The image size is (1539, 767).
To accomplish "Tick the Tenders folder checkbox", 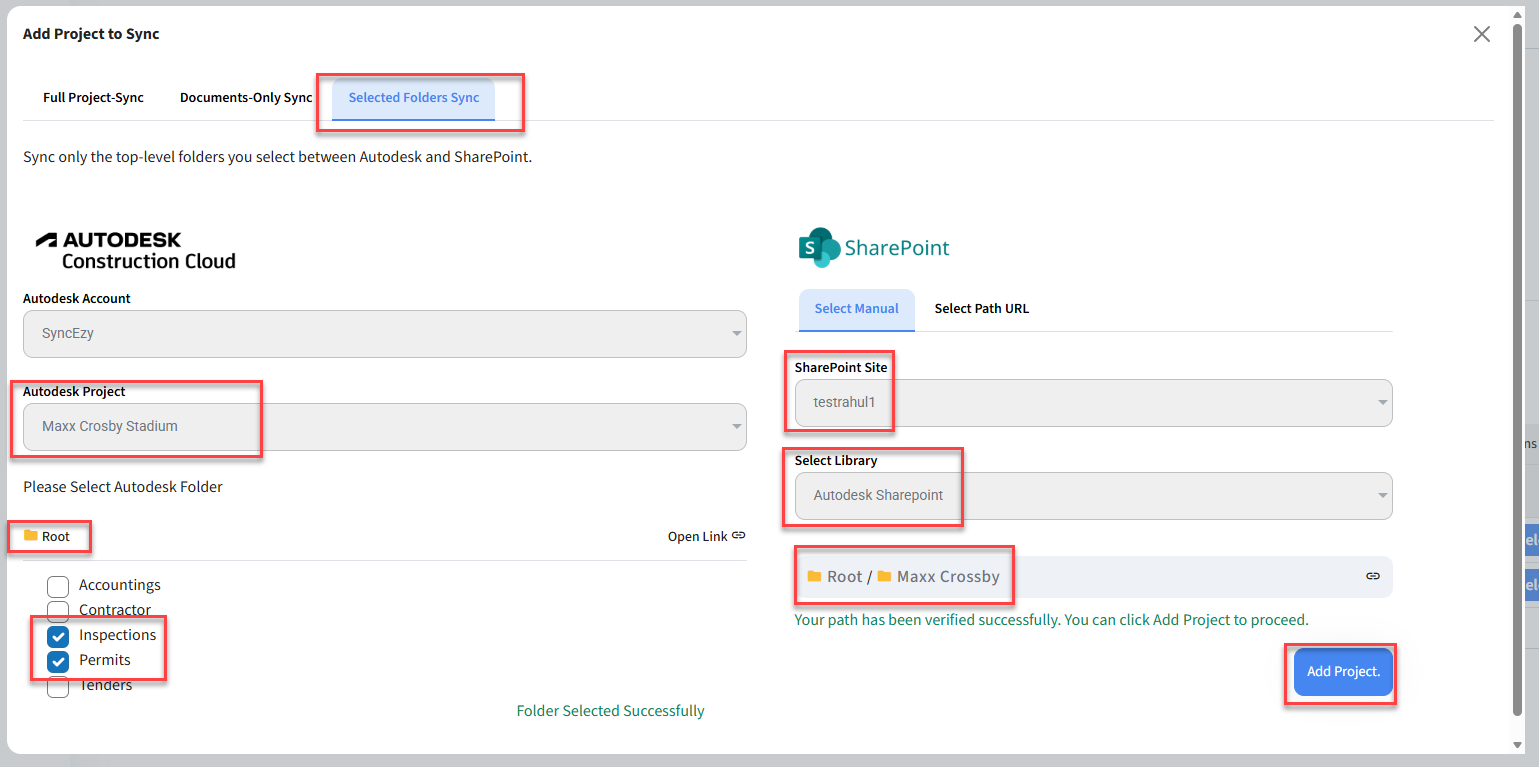I will (x=58, y=687).
